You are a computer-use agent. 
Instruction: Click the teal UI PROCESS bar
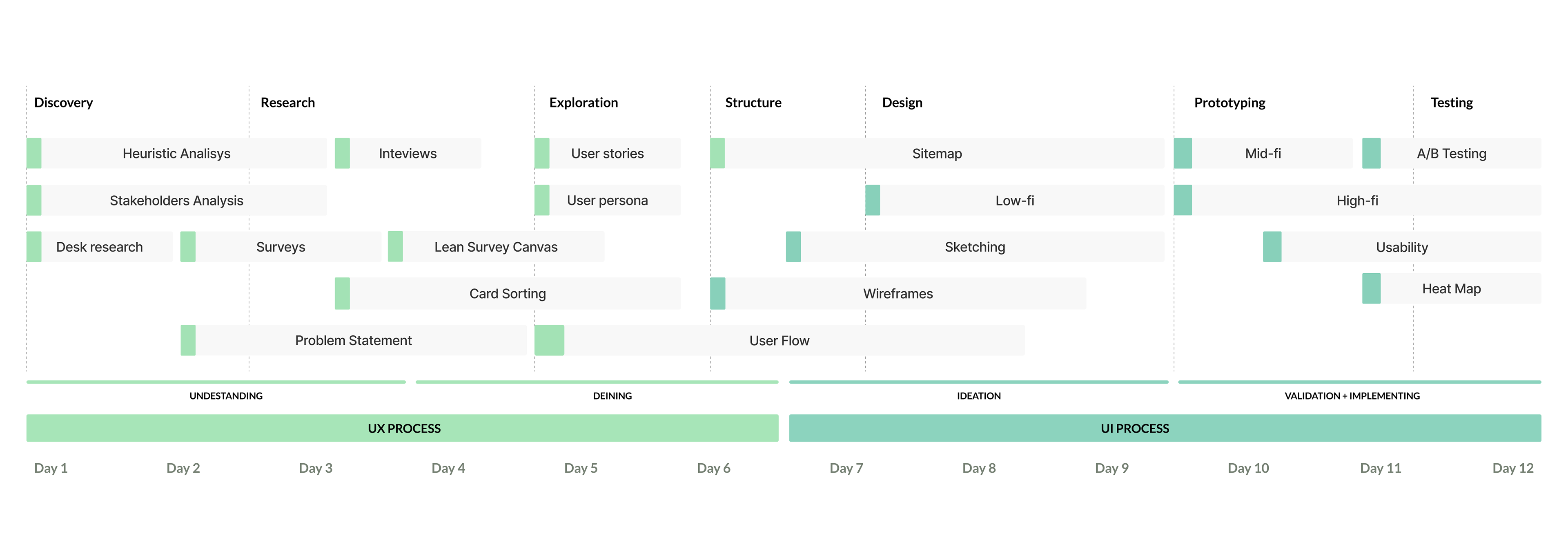1165,429
